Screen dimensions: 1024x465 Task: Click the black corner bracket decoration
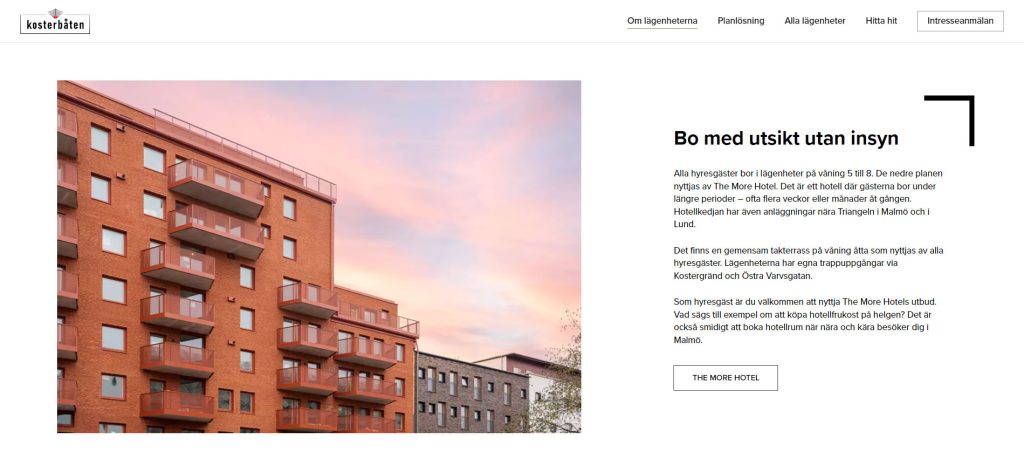pyautogui.click(x=949, y=120)
